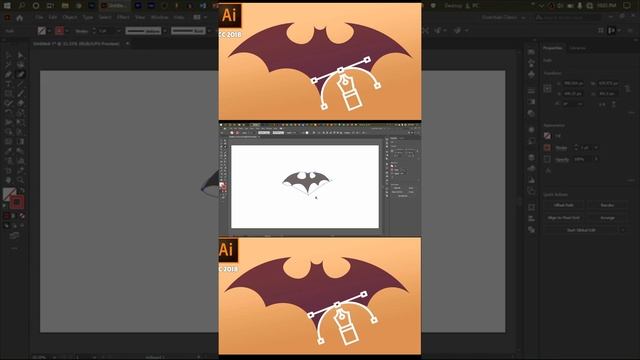Click the Home icon beside the File menu
The width and height of the screenshot is (640, 360).
click(19, 18)
